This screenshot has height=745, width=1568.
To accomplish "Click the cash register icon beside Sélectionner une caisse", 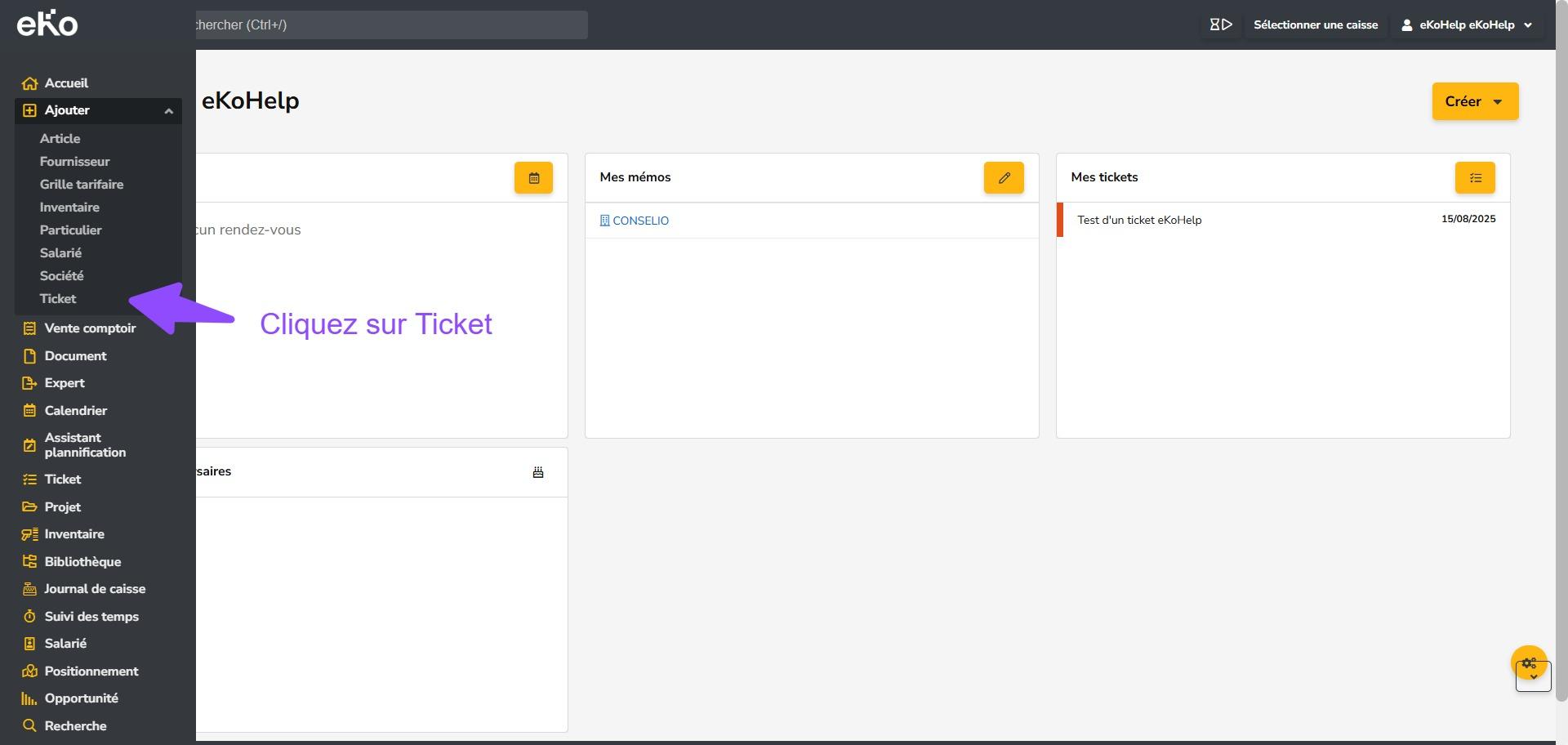I will click(x=1221, y=25).
